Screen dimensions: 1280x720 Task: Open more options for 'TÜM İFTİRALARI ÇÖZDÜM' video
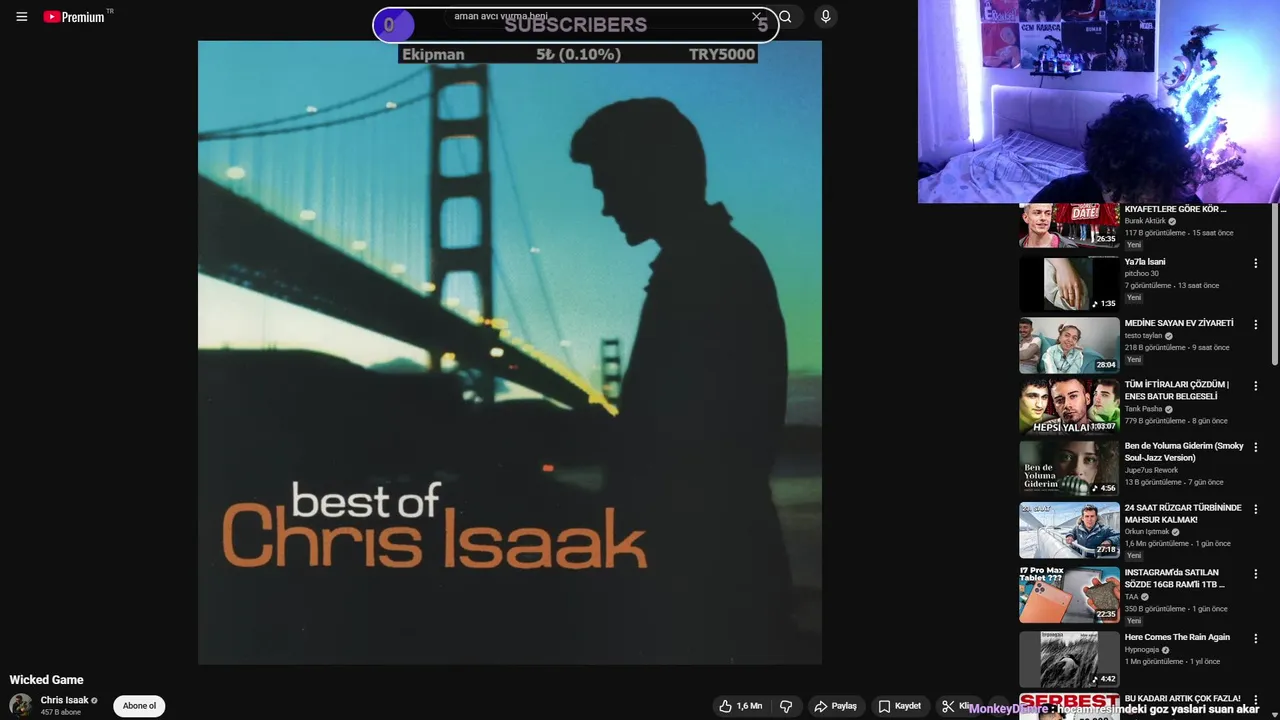coord(1256,386)
